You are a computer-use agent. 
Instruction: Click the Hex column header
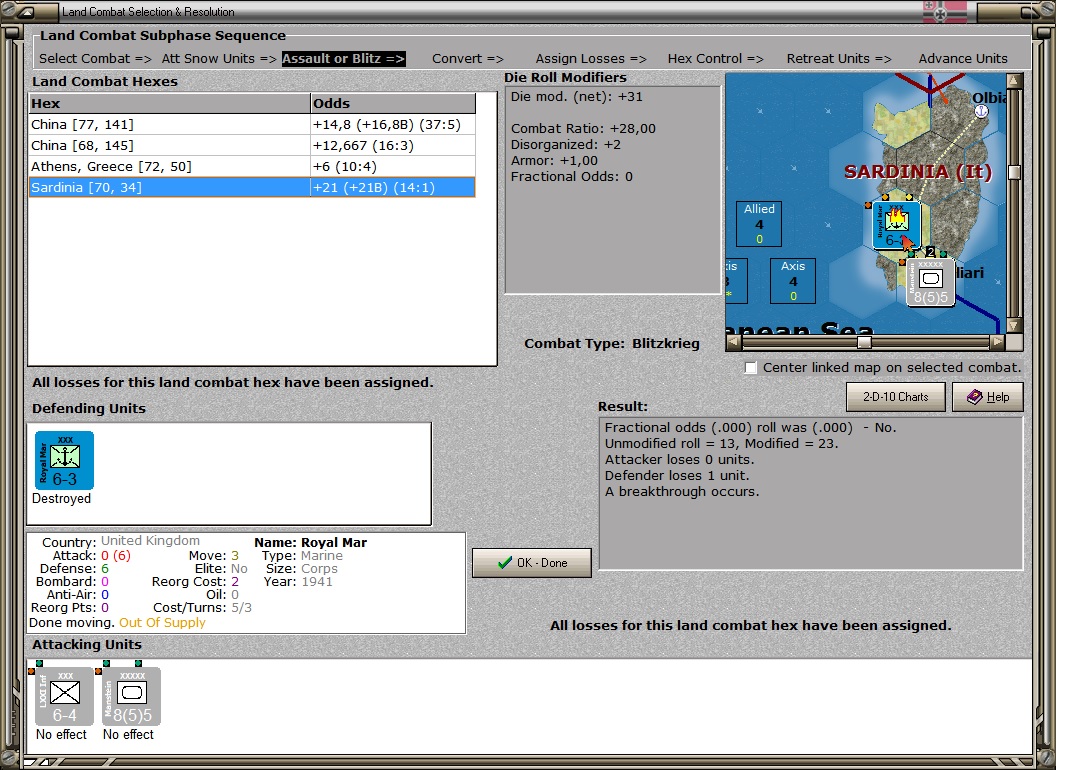click(170, 103)
